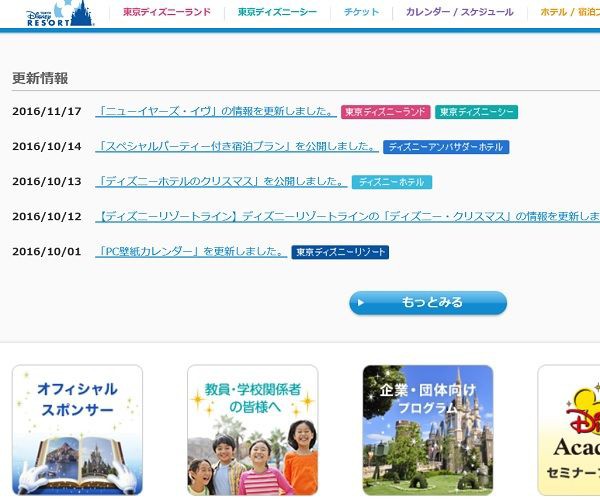Click the date 2016/10/13
The image size is (600, 500).
[47, 181]
